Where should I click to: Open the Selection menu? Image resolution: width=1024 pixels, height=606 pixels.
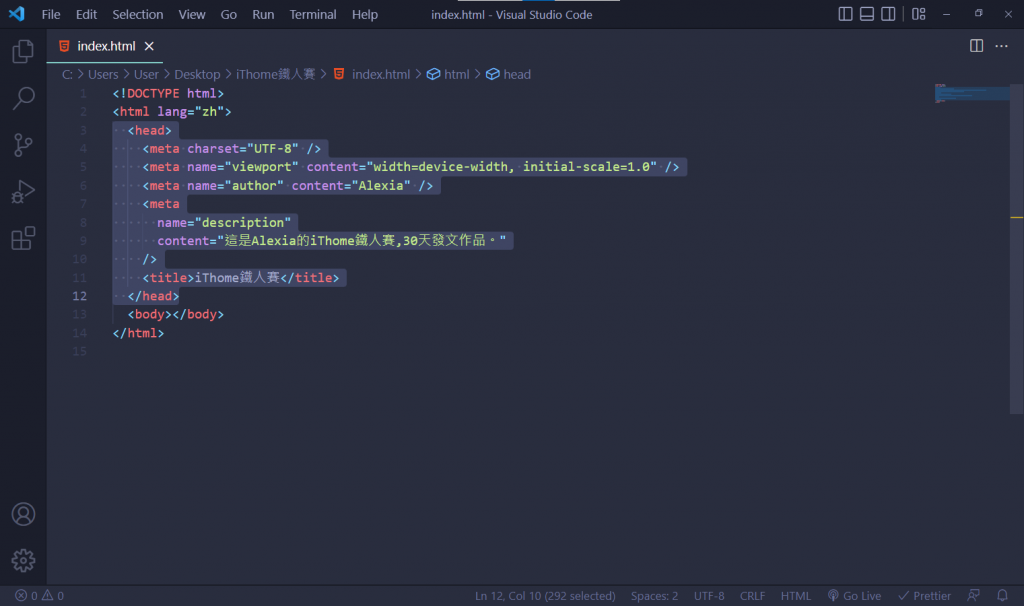point(138,14)
